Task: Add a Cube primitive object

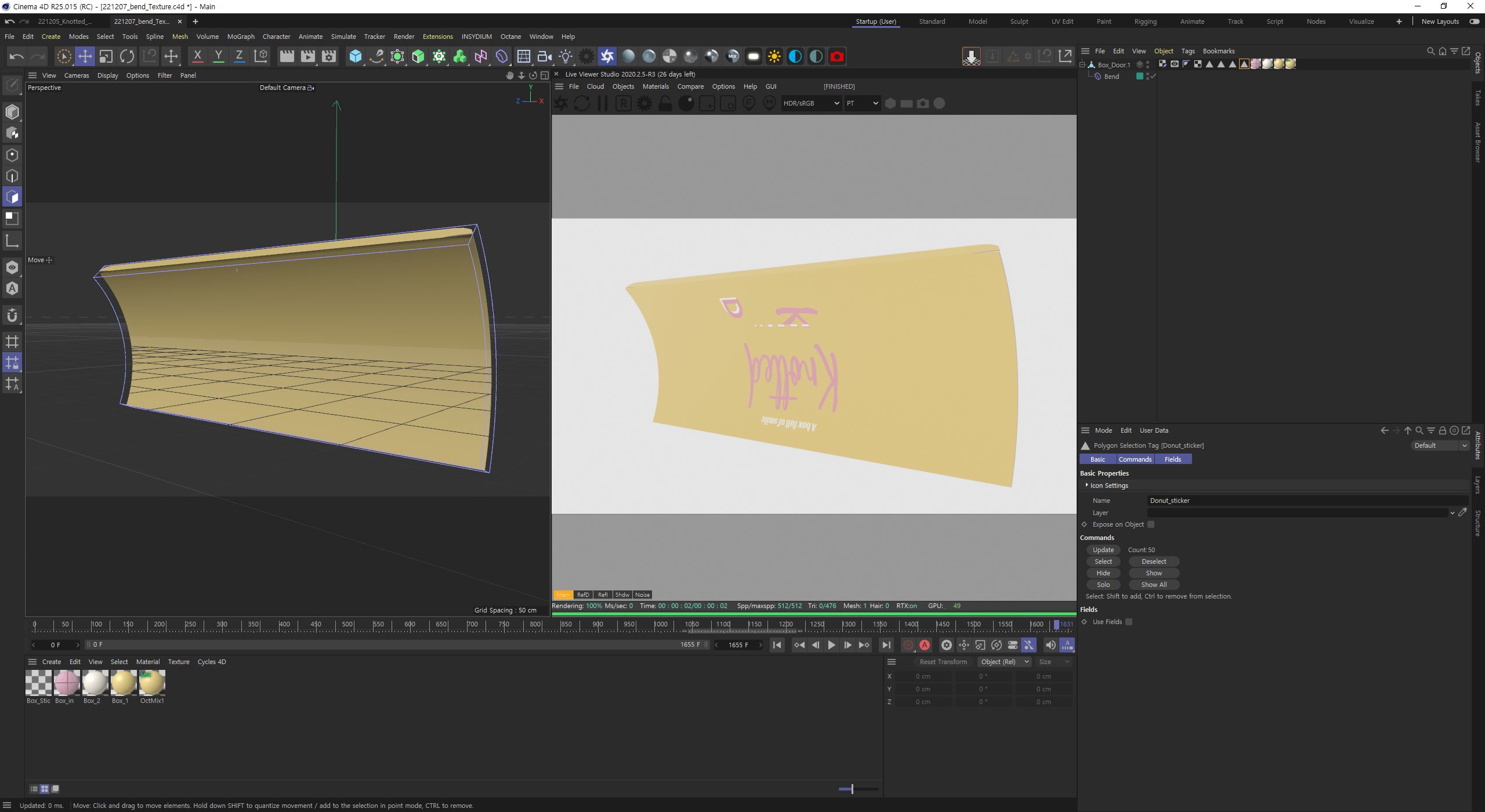Action: click(355, 56)
